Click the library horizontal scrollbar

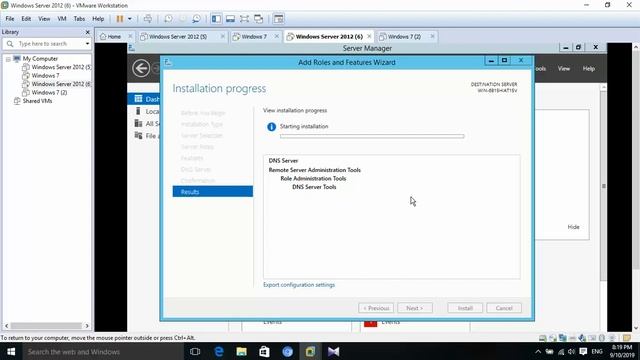click(47, 326)
